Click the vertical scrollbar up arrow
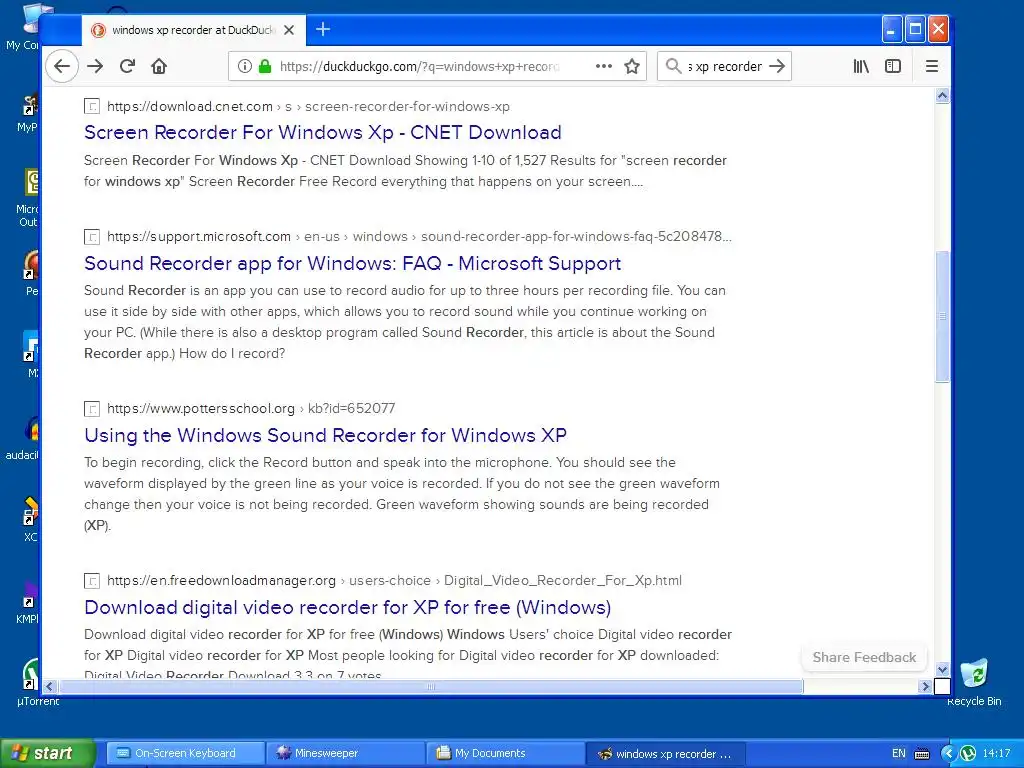 click(x=942, y=96)
